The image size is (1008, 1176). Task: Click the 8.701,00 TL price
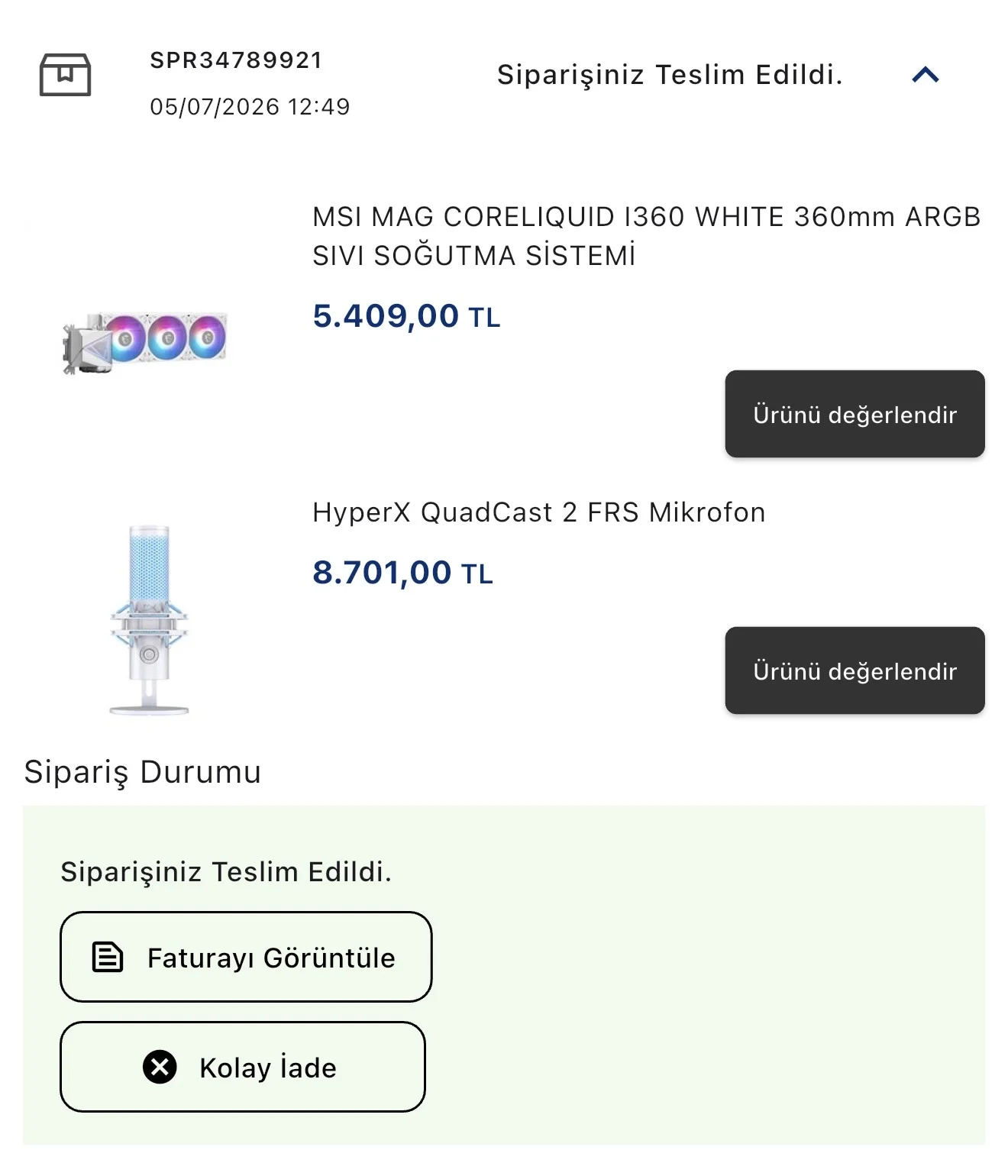click(x=402, y=573)
